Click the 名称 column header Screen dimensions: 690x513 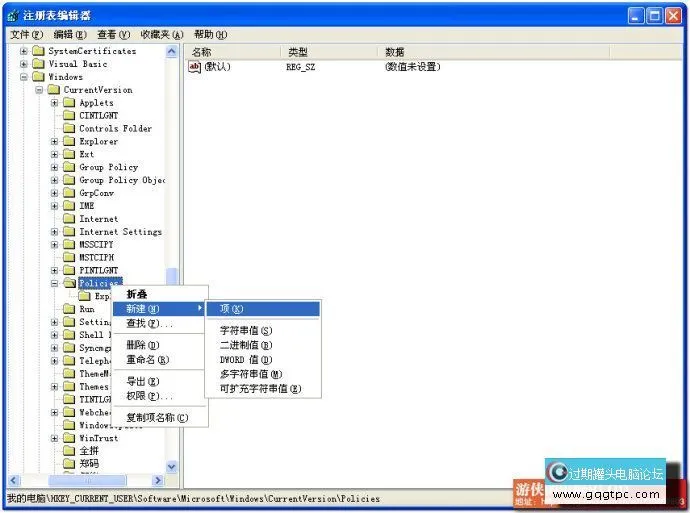pyautogui.click(x=232, y=52)
